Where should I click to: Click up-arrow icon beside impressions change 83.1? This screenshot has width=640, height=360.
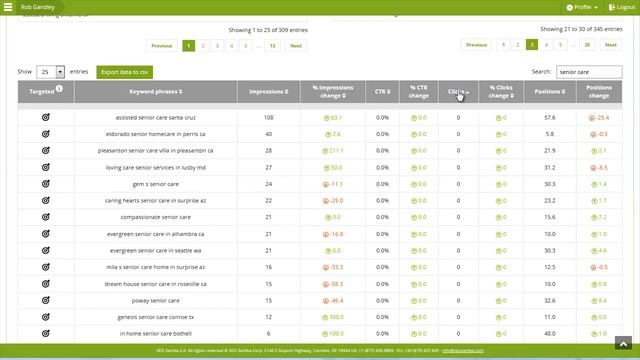[327, 118]
